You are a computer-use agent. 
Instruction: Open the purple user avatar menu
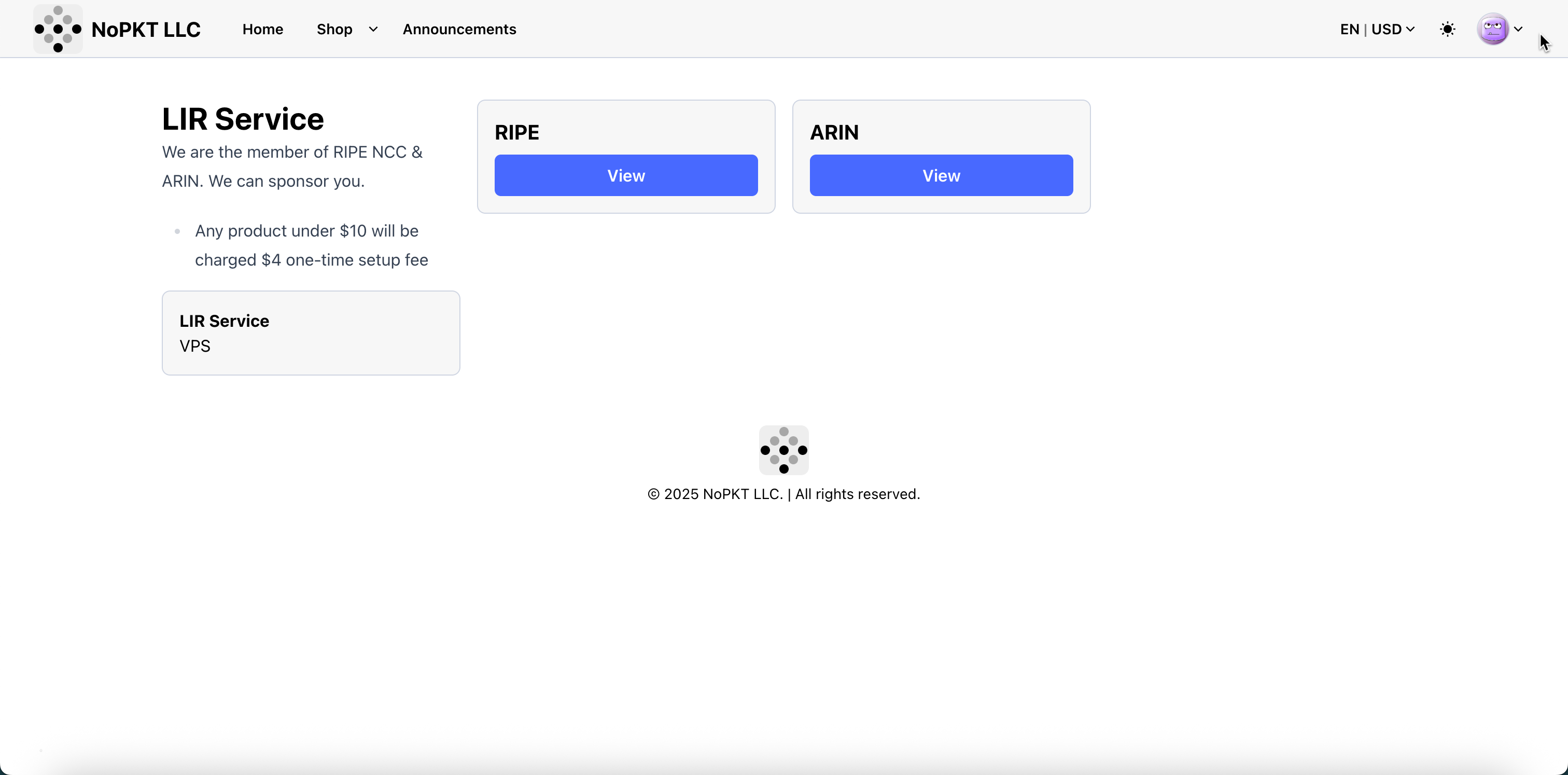[1492, 29]
